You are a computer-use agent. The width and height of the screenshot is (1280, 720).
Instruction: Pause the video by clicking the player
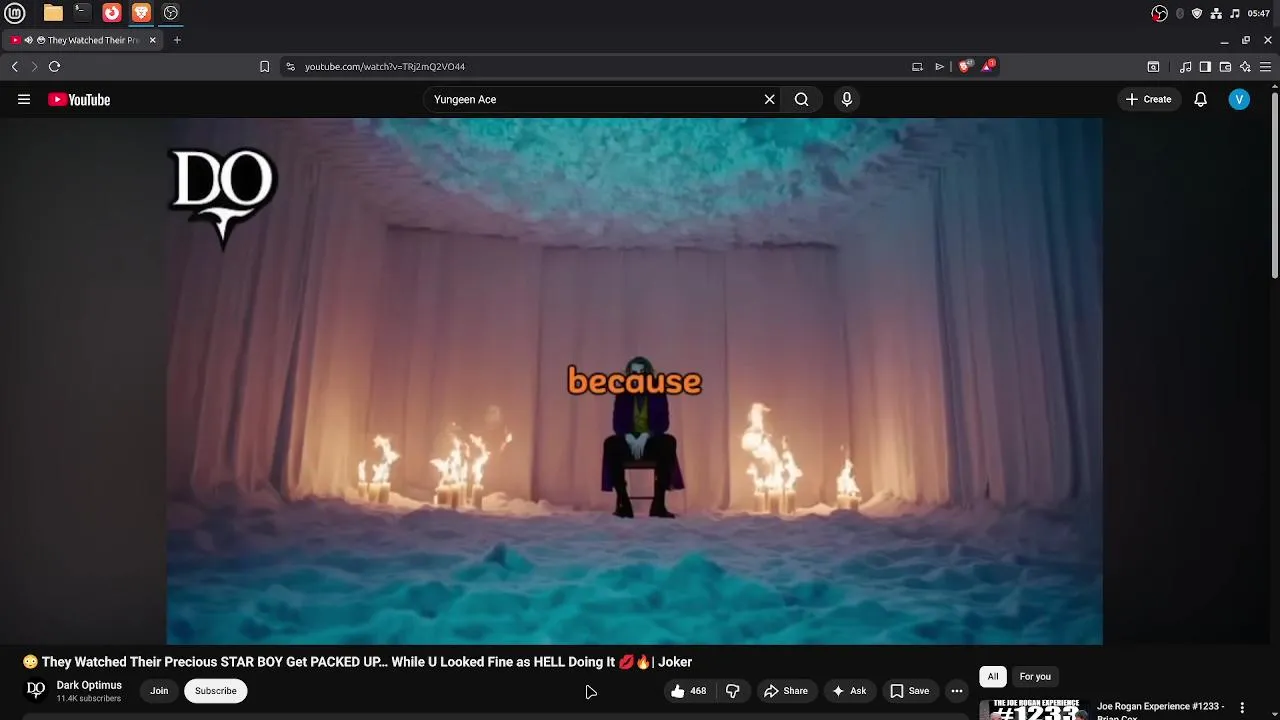click(x=634, y=381)
